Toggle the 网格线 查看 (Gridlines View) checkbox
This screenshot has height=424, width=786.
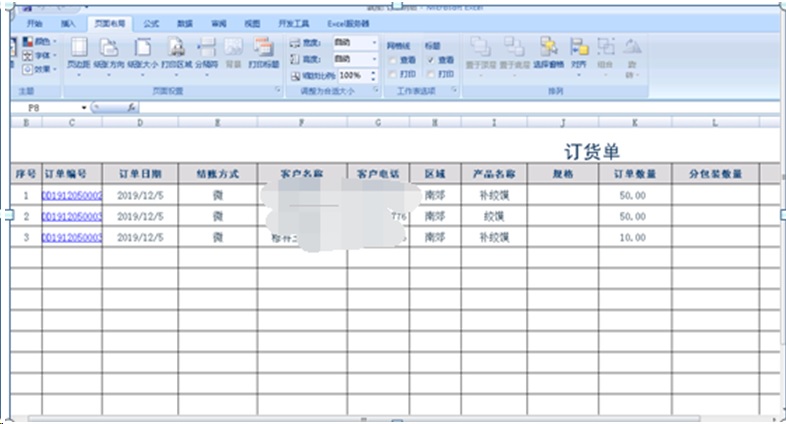pos(393,60)
